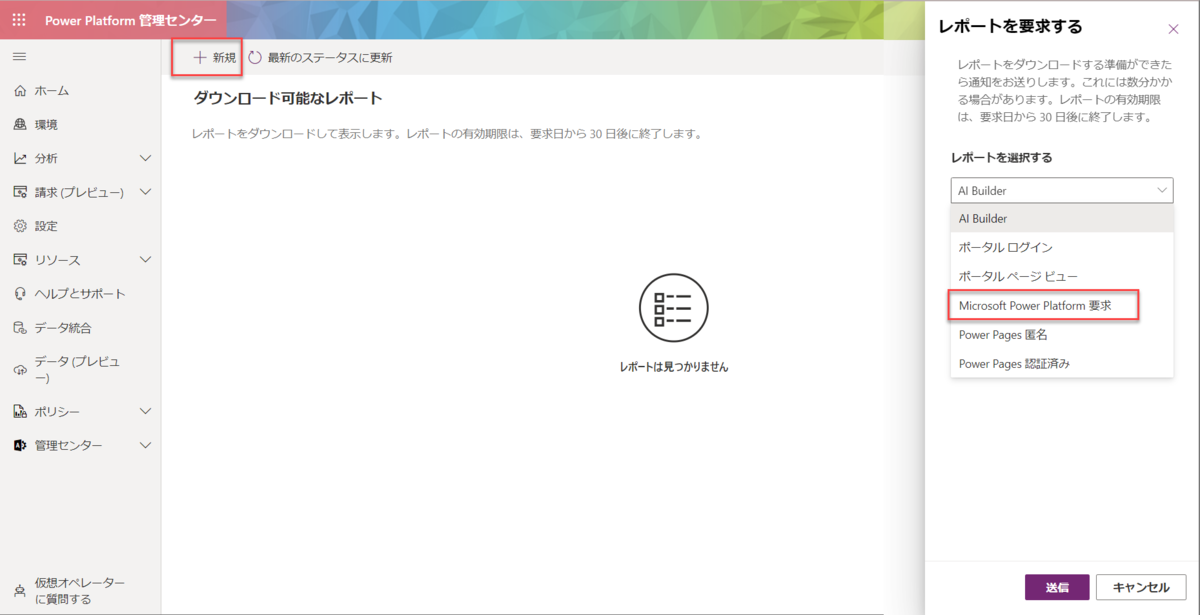This screenshot has width=1200, height=615.
Task: Click the Data preview cloud icon
Action: [20, 370]
